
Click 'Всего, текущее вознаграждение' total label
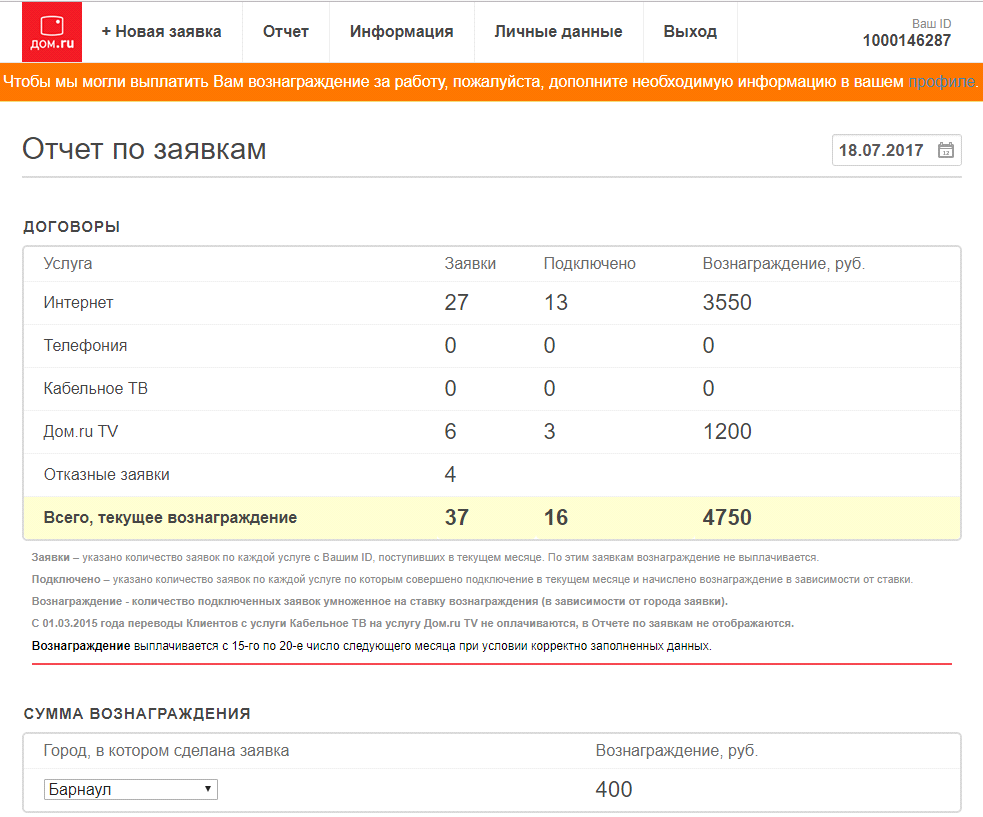171,518
